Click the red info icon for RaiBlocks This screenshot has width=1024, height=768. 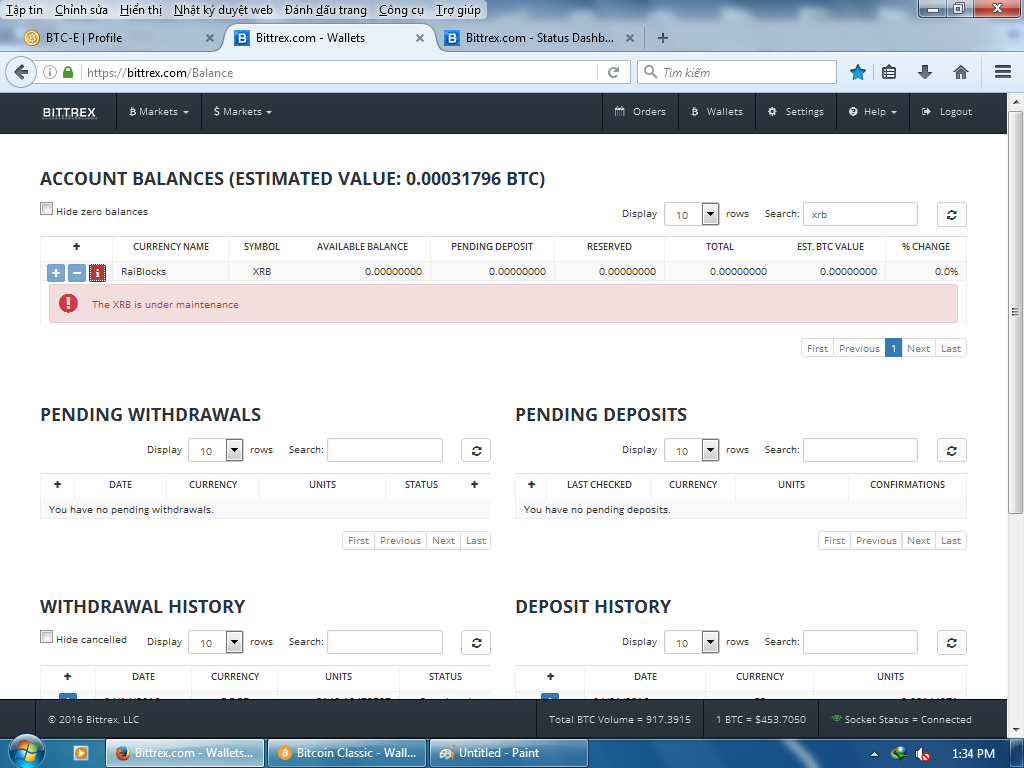97,272
